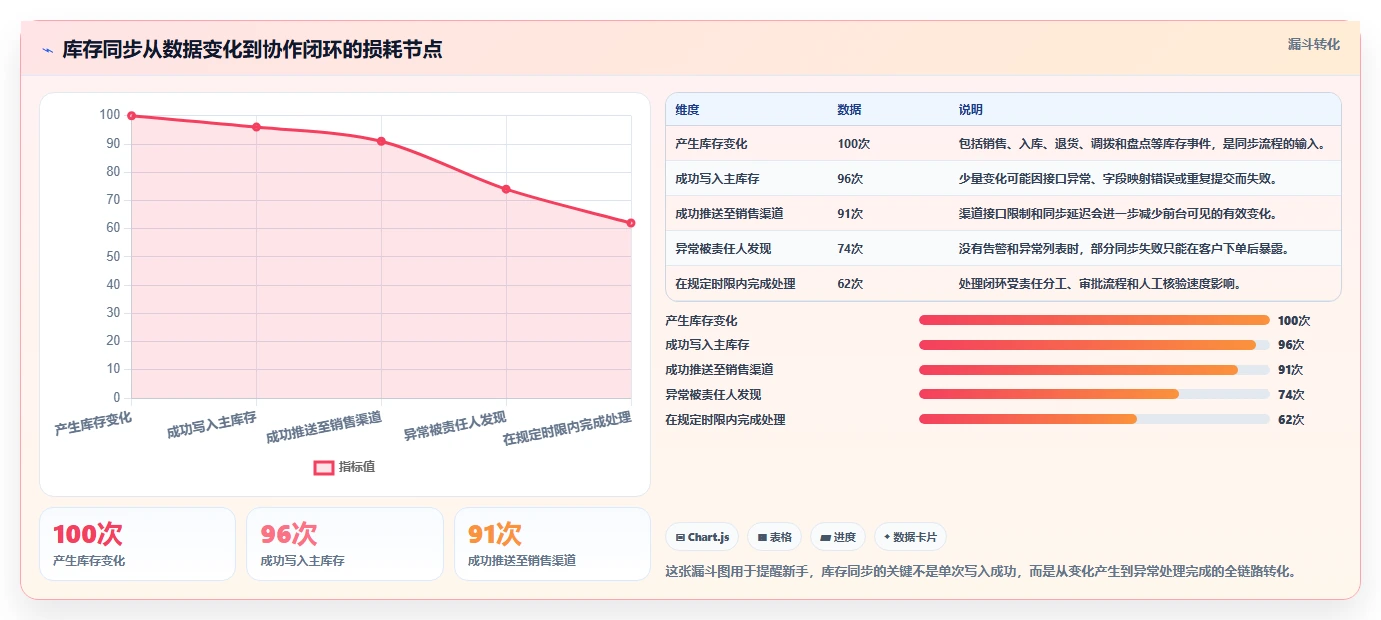Viewport: 1381px width, 620px height.
Task: Select the 进度 chip
Action: tap(838, 537)
